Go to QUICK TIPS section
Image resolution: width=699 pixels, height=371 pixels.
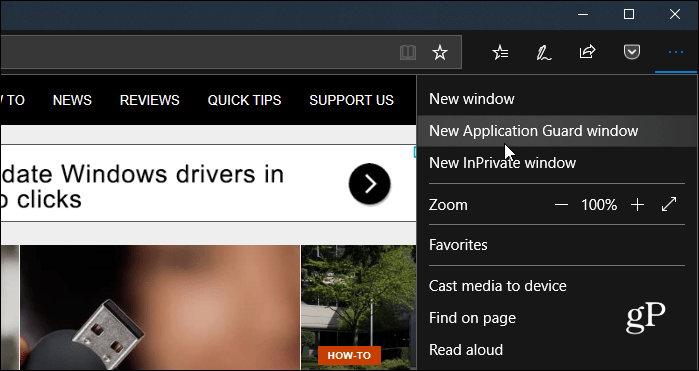pos(244,100)
